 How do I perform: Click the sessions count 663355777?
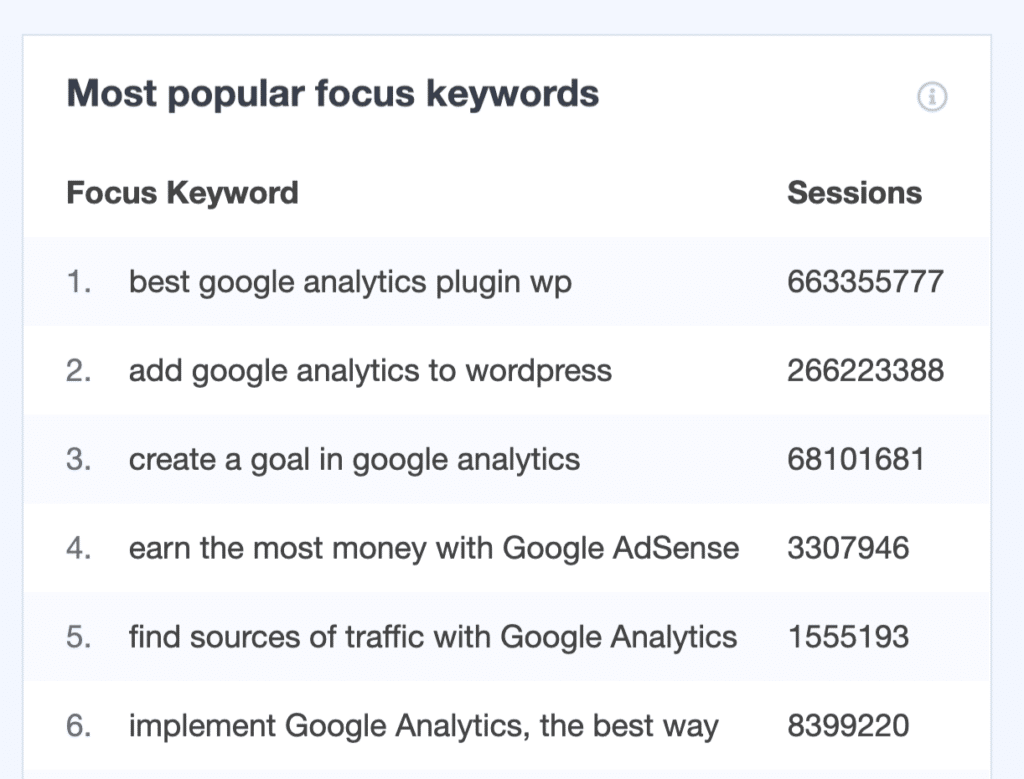pyautogui.click(x=864, y=281)
